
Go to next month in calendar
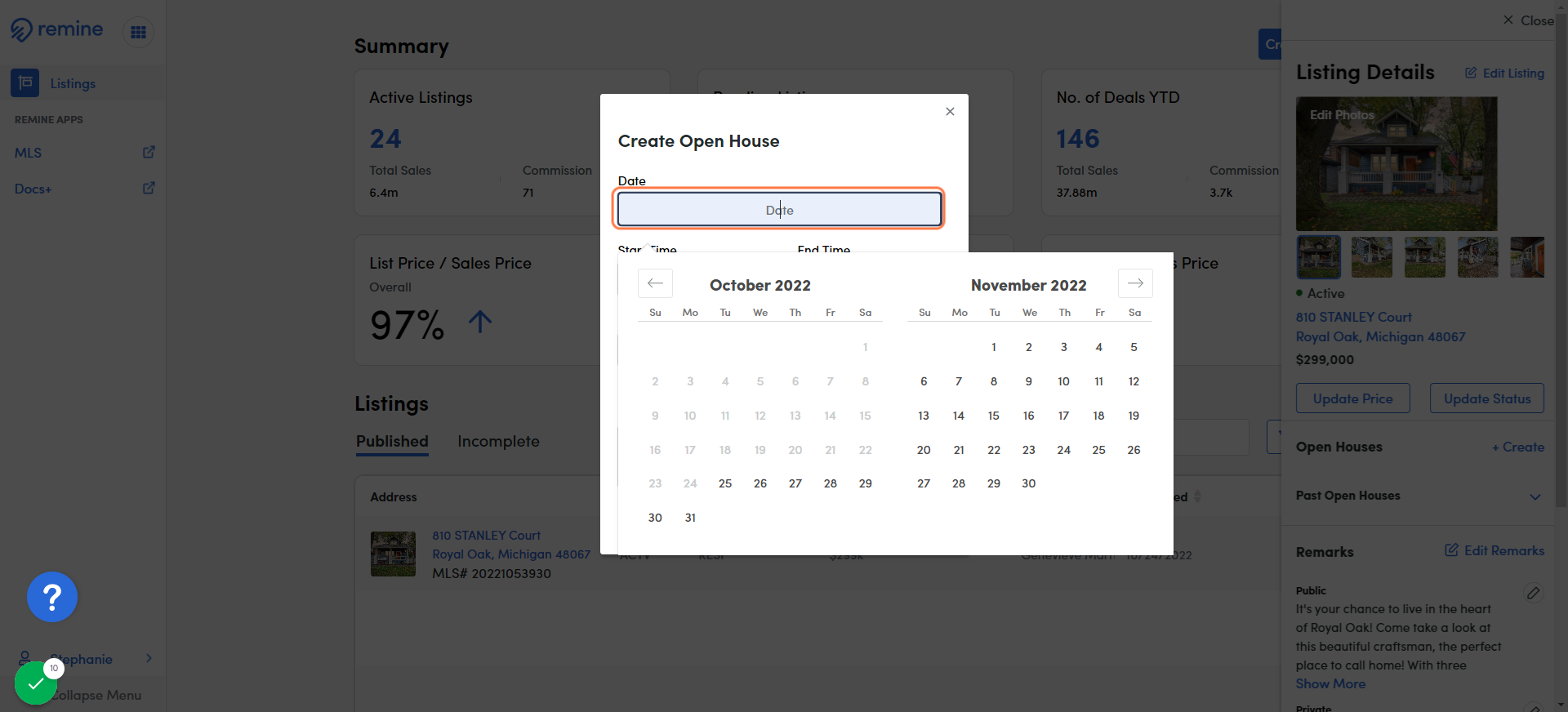click(x=1135, y=283)
